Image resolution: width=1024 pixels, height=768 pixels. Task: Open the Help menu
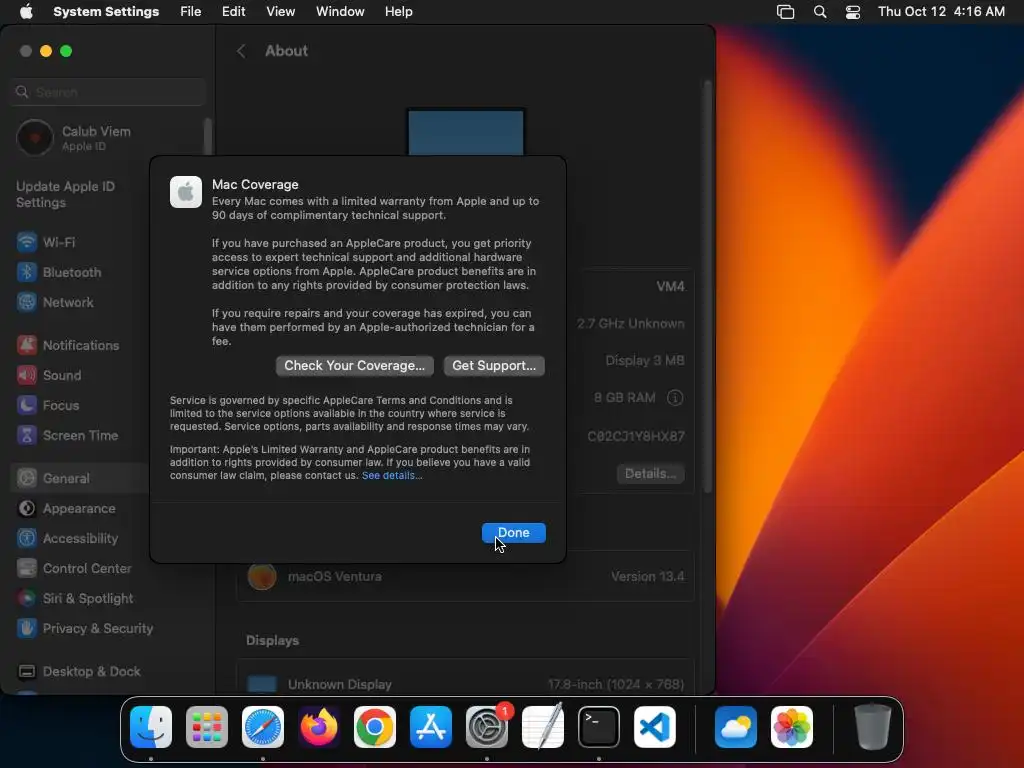pyautogui.click(x=398, y=12)
